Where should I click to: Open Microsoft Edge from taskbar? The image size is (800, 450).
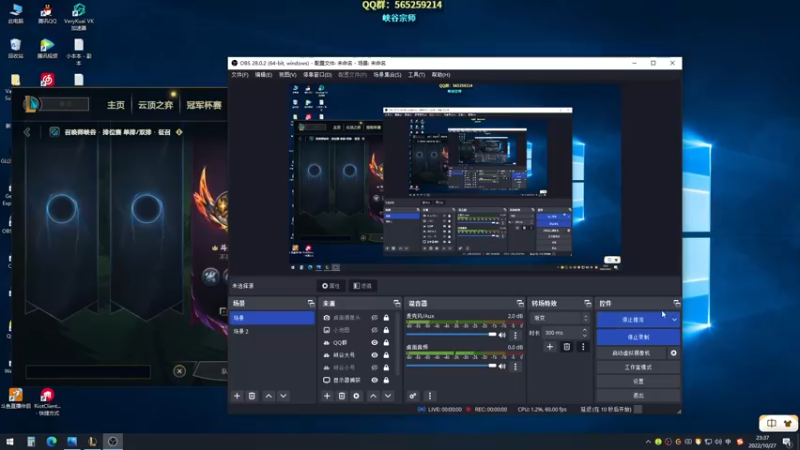tap(52, 441)
